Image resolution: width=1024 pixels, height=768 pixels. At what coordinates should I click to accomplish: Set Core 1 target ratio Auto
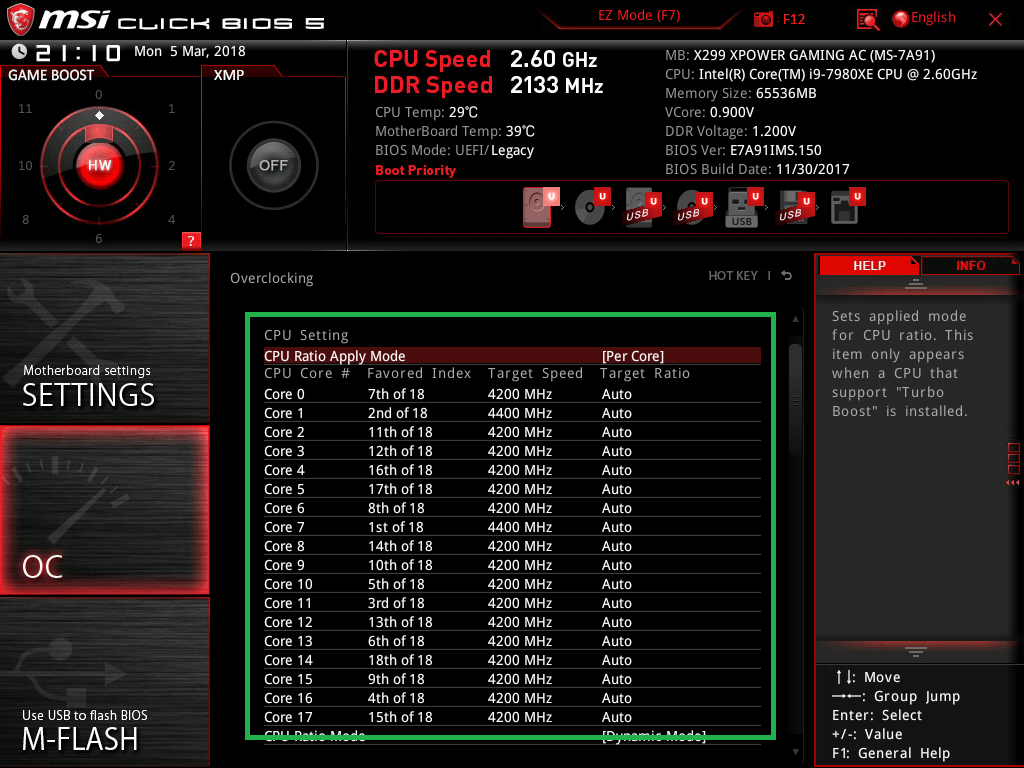616,413
